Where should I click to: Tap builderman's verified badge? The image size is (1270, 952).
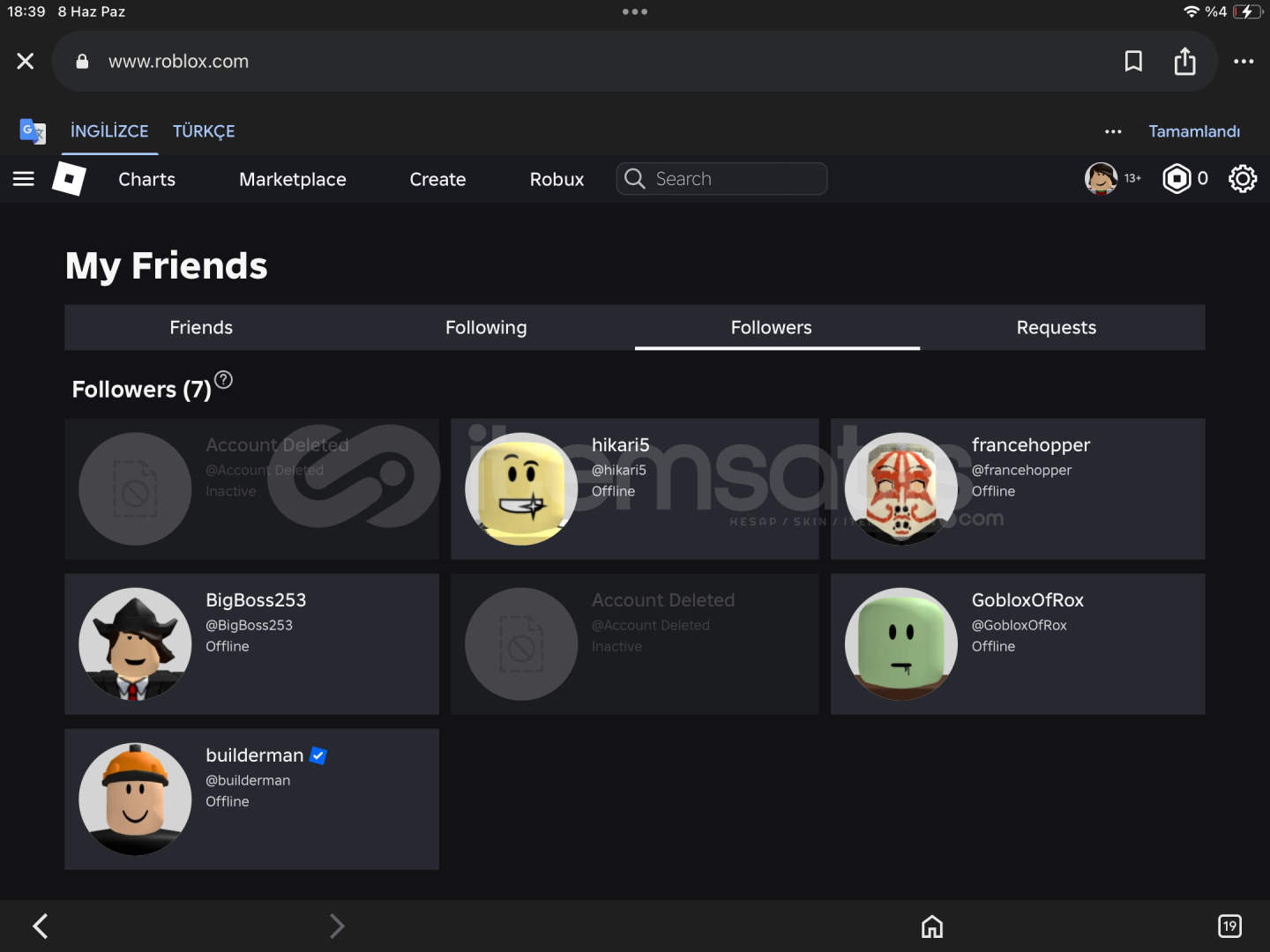tap(318, 755)
